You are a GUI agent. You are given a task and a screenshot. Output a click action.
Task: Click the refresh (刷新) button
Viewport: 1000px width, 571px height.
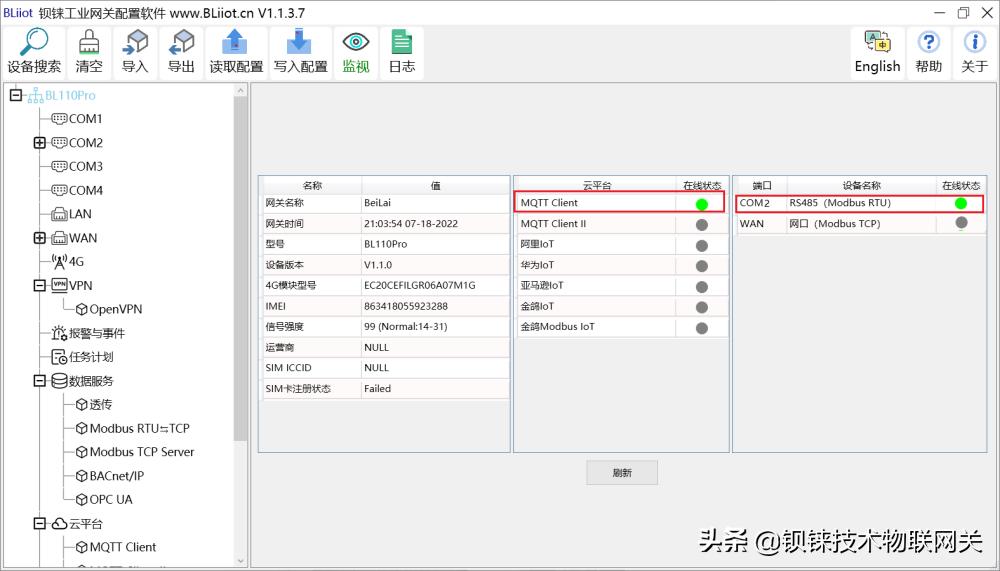pyautogui.click(x=622, y=473)
